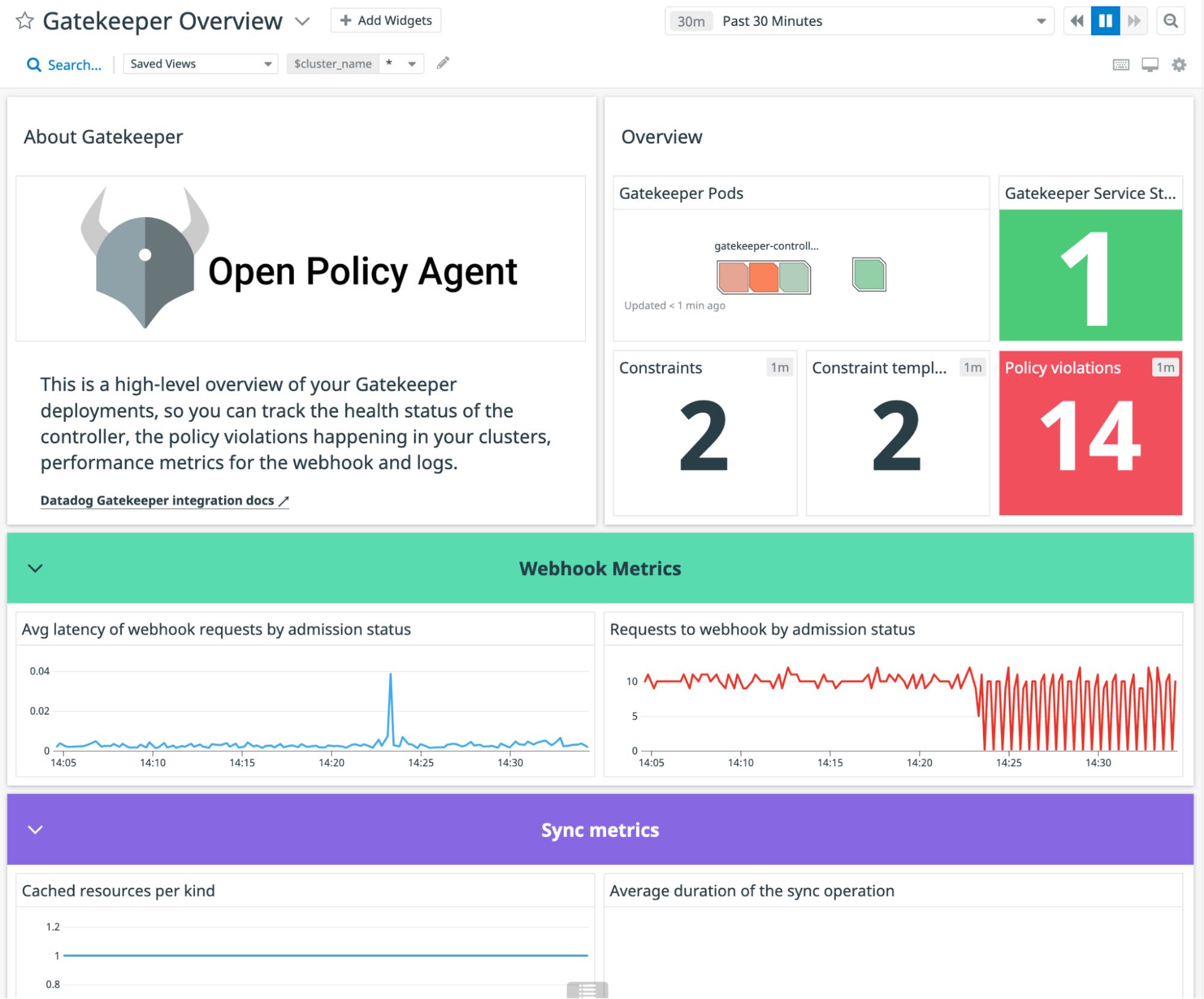Pause live dashboard updates
Image resolution: width=1204 pixels, height=999 pixels.
pyautogui.click(x=1105, y=21)
